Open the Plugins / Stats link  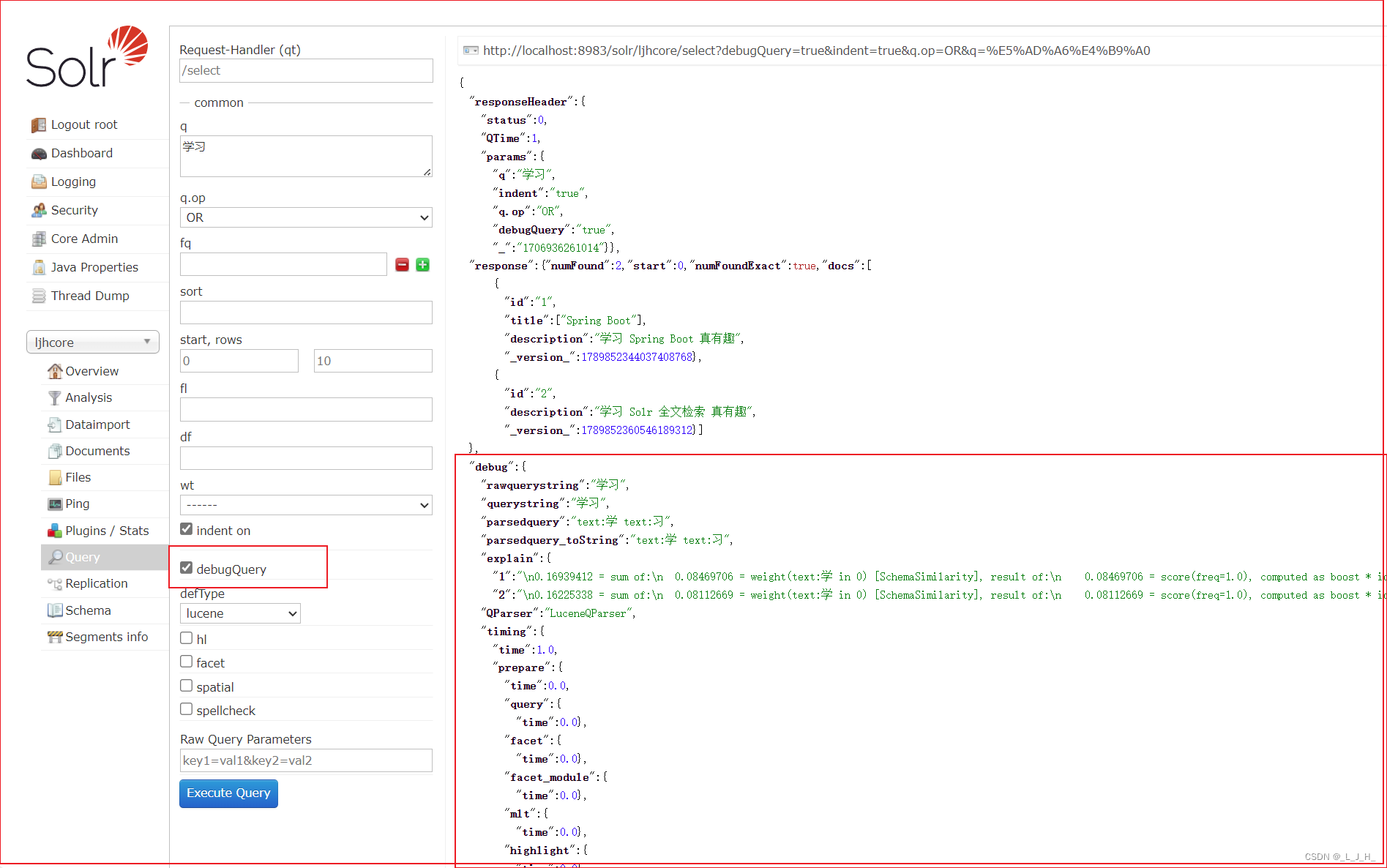pyautogui.click(x=107, y=531)
